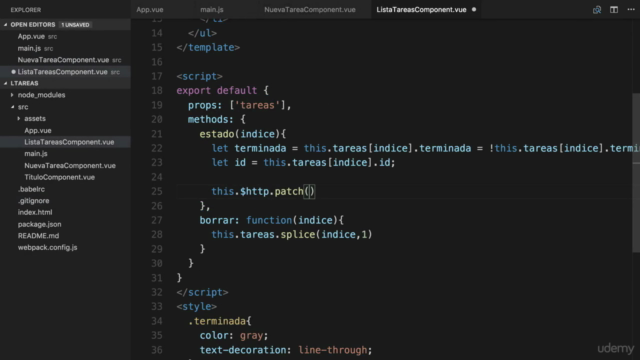This screenshot has height=360, width=640.
Task: Click '</template>' on line 15
Action: (208, 47)
